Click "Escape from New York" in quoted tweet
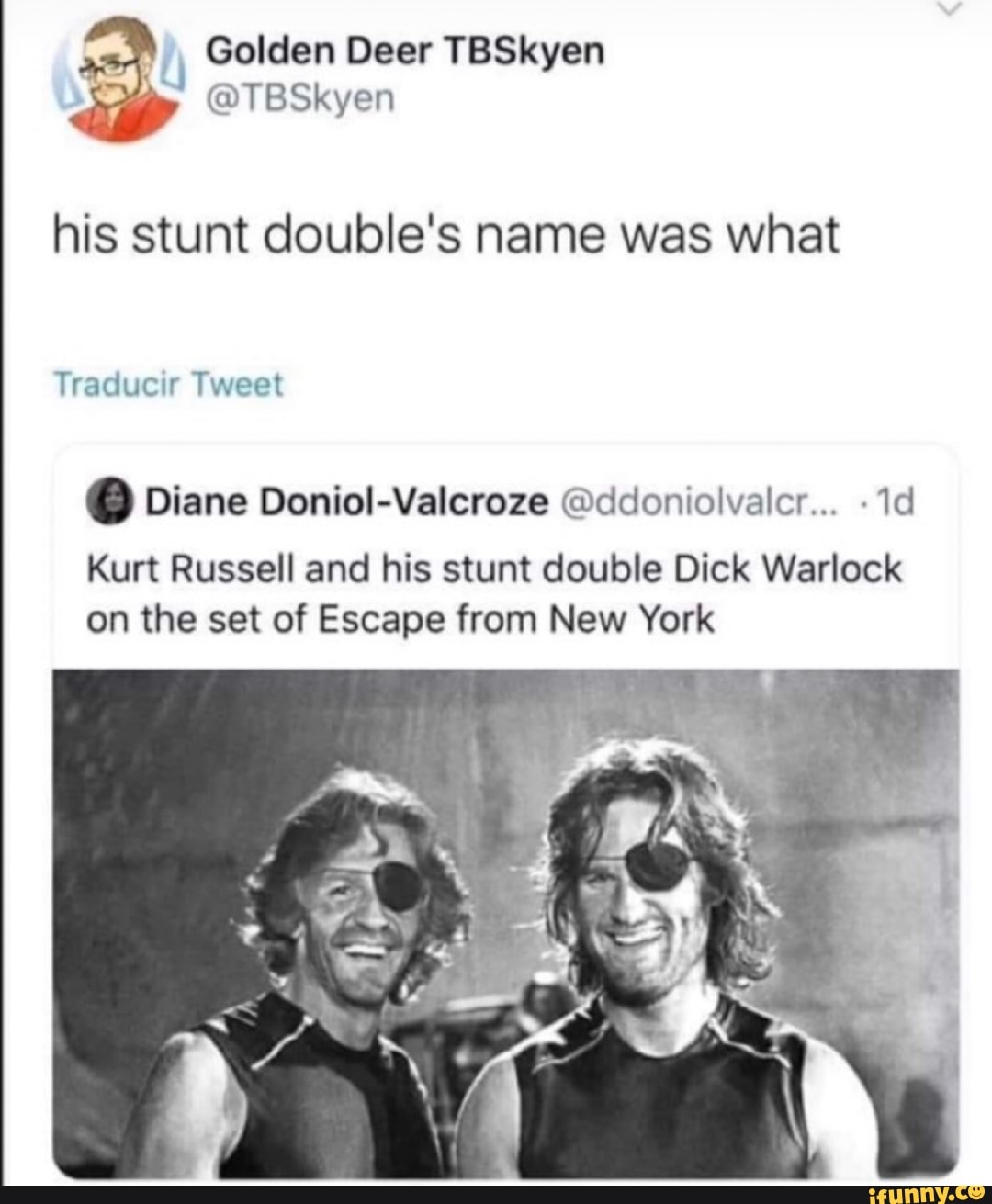The image size is (992, 1204). [x=515, y=620]
